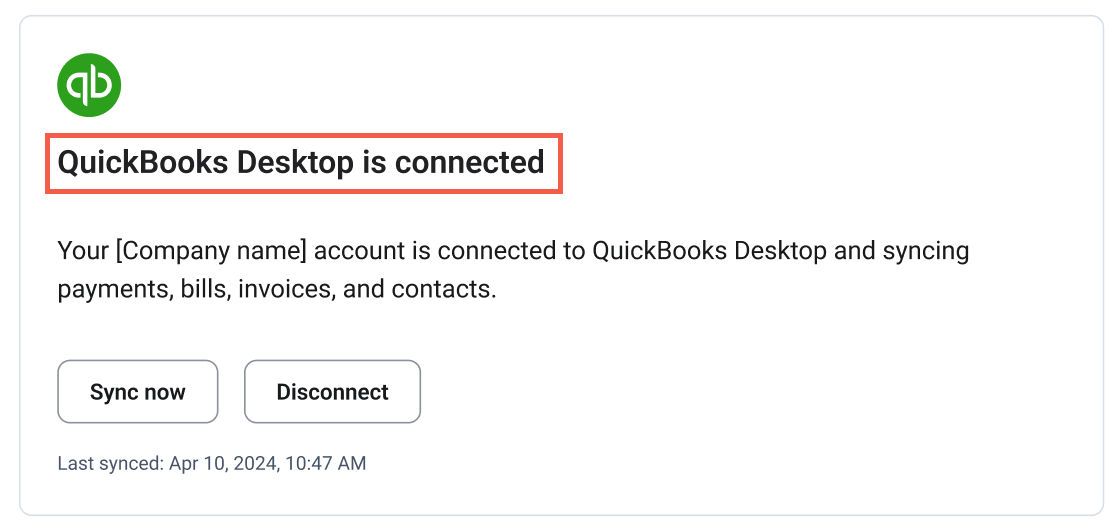Click the words "is connected to" in description
This screenshot has width=1111, height=523.
pos(501,250)
